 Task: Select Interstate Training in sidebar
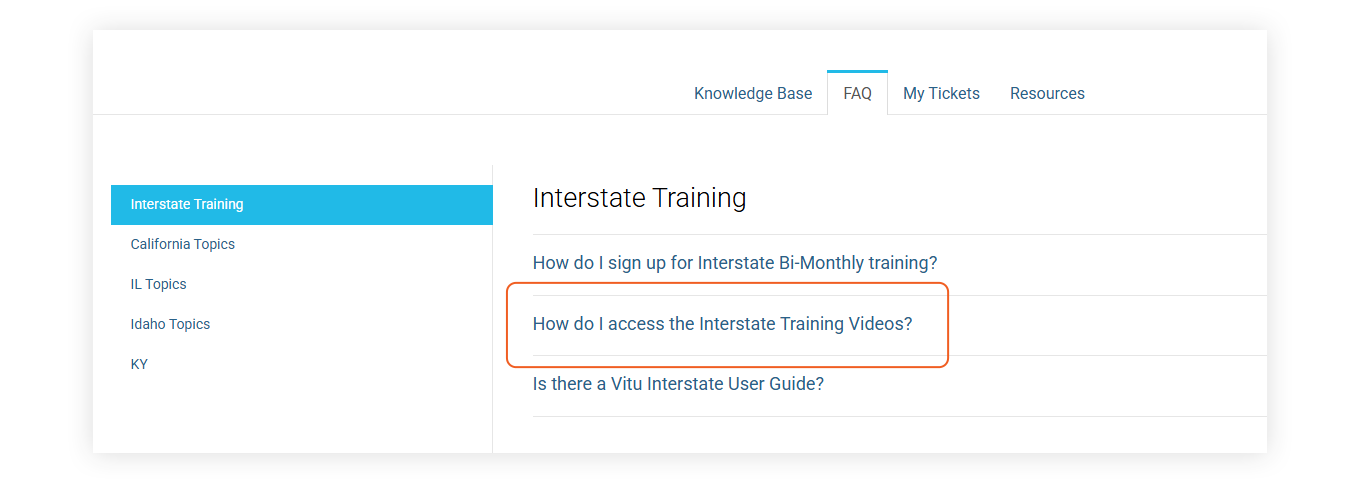pos(301,204)
